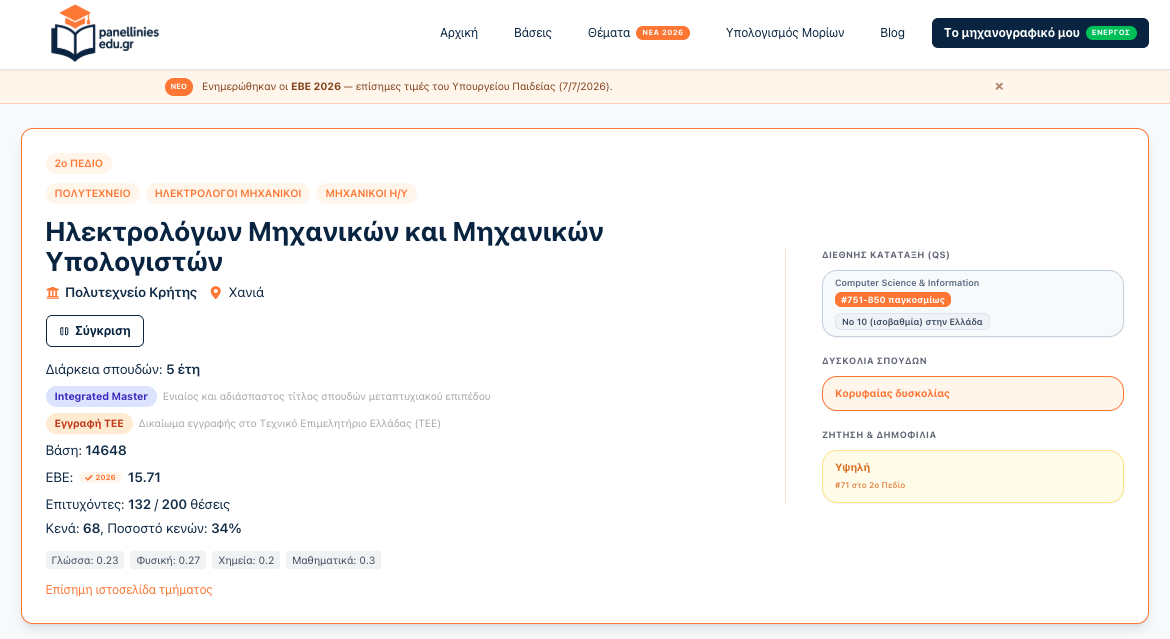Click the checkmark 2026 badge next to ΕΒΕ
The width and height of the screenshot is (1170, 639).
tap(100, 478)
